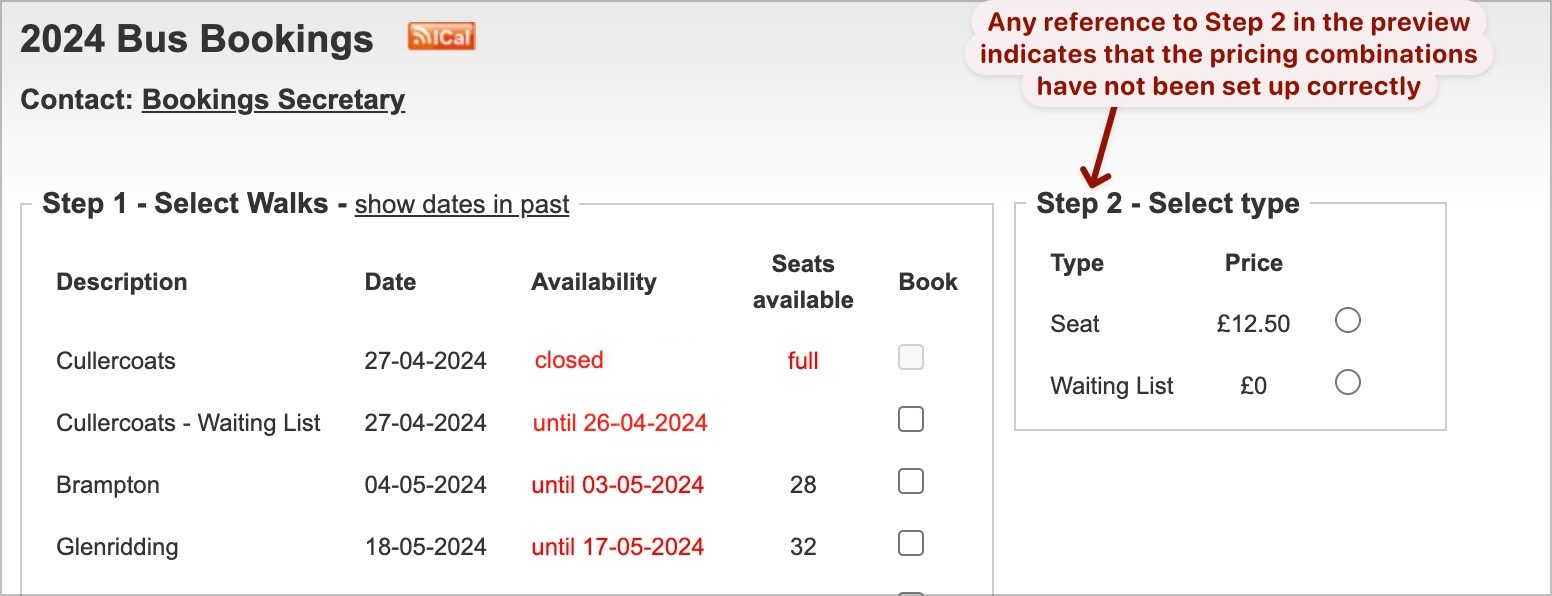Click the Step 2 - Select type title
1552x596 pixels.
[x=1168, y=204]
